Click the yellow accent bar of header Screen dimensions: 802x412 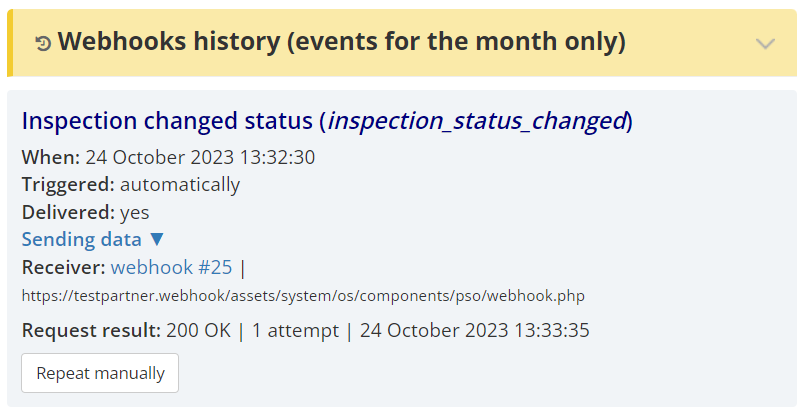point(10,43)
